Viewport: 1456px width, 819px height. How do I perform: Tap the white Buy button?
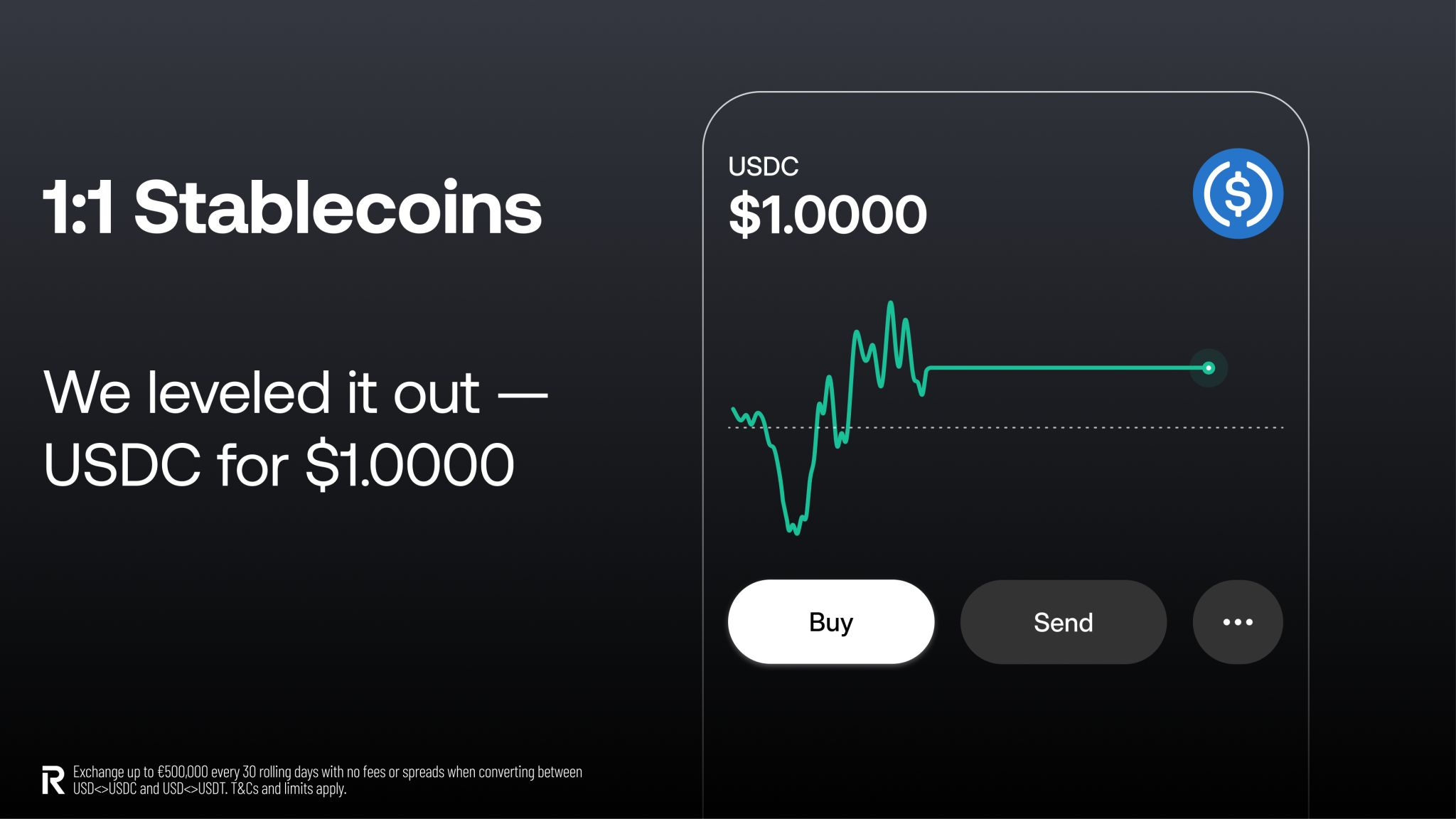(x=830, y=621)
